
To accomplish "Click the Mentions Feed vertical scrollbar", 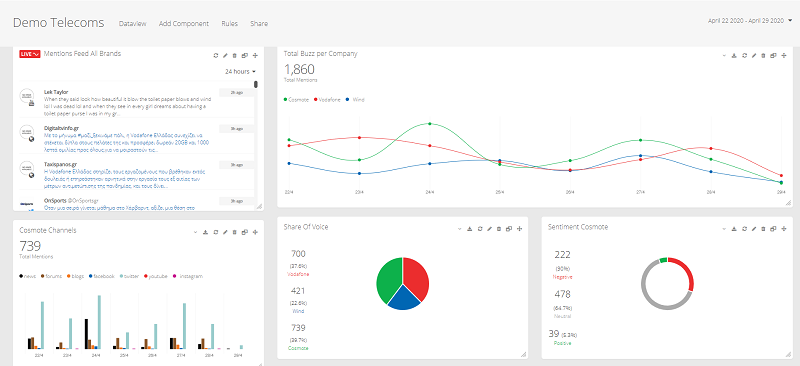I will click(256, 84).
